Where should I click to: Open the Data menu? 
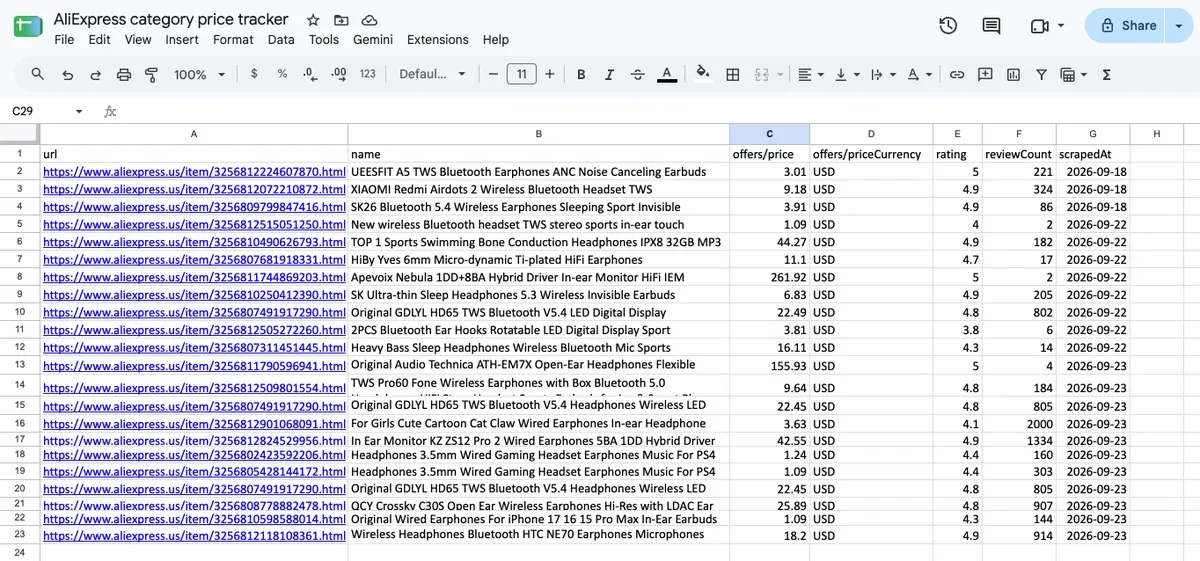[x=281, y=40]
